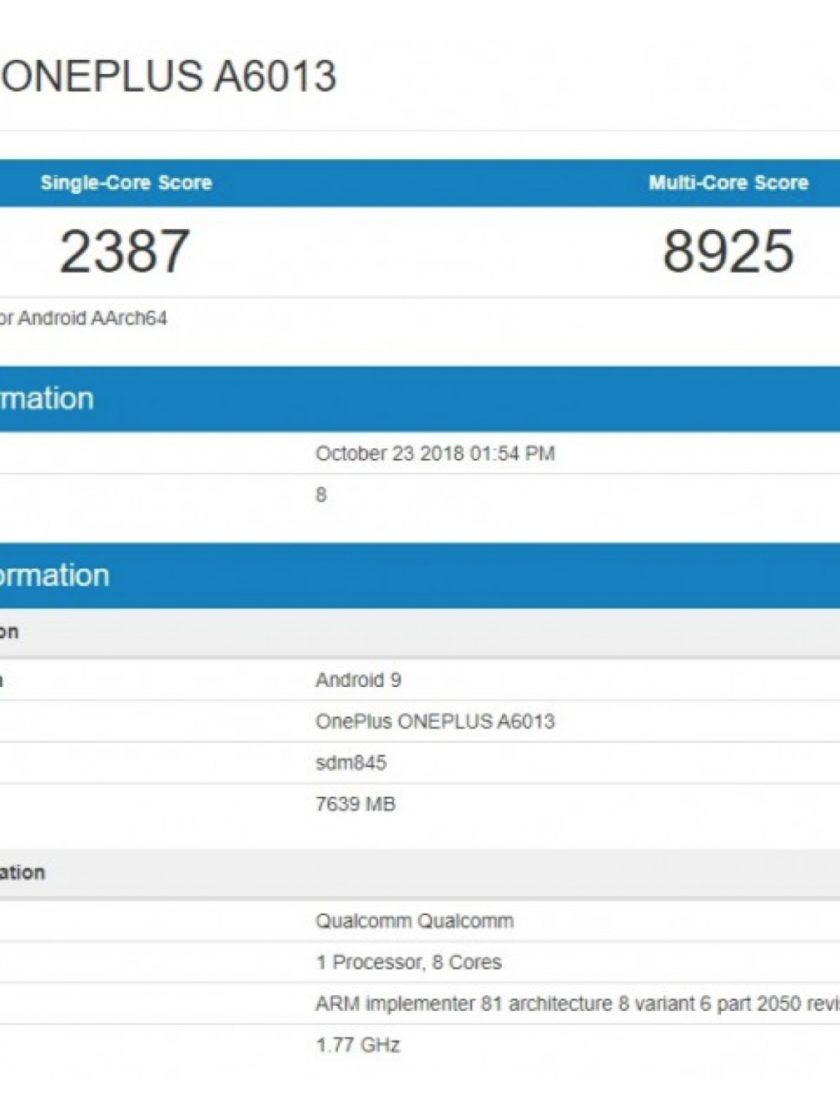Image resolution: width=840 pixels, height=1120 pixels.
Task: Click the 1.77 GHz frequency value
Action: pos(357,1045)
